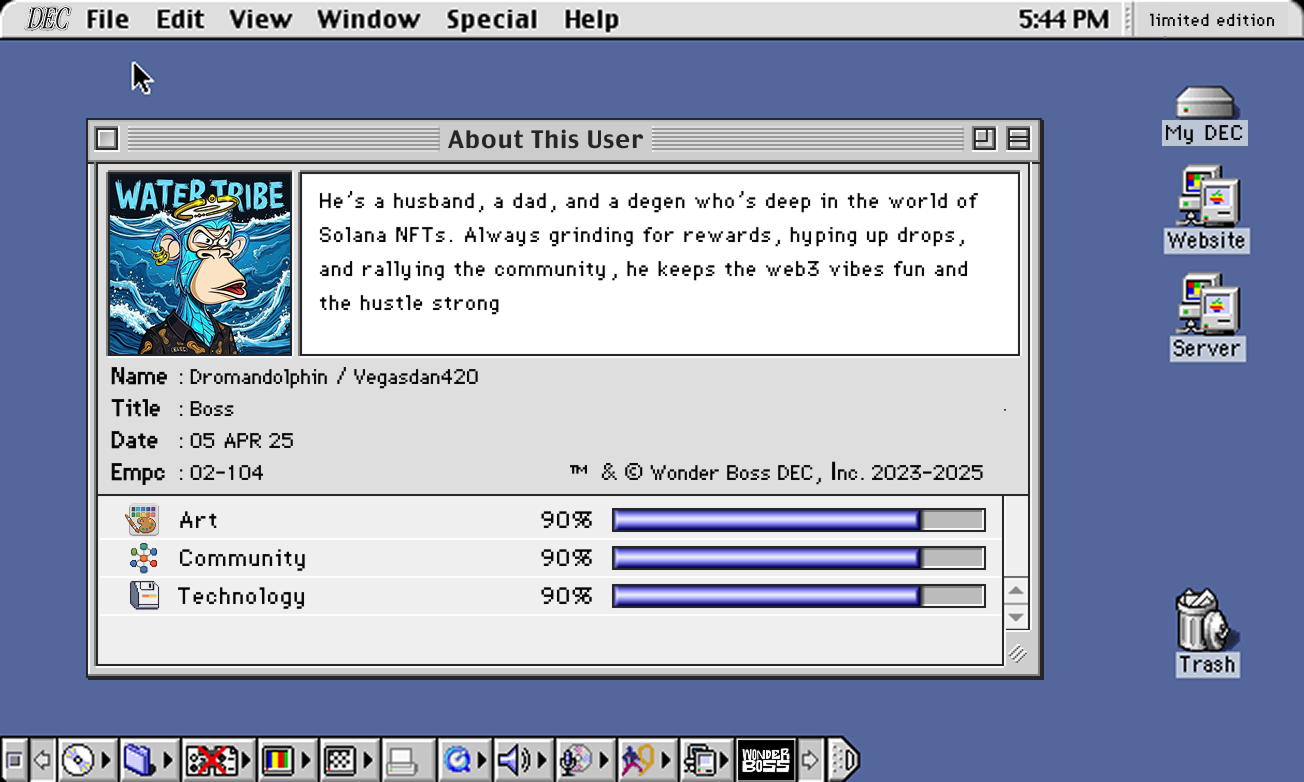Collapse control strip using end tab
This screenshot has width=1304, height=782.
(x=844, y=761)
